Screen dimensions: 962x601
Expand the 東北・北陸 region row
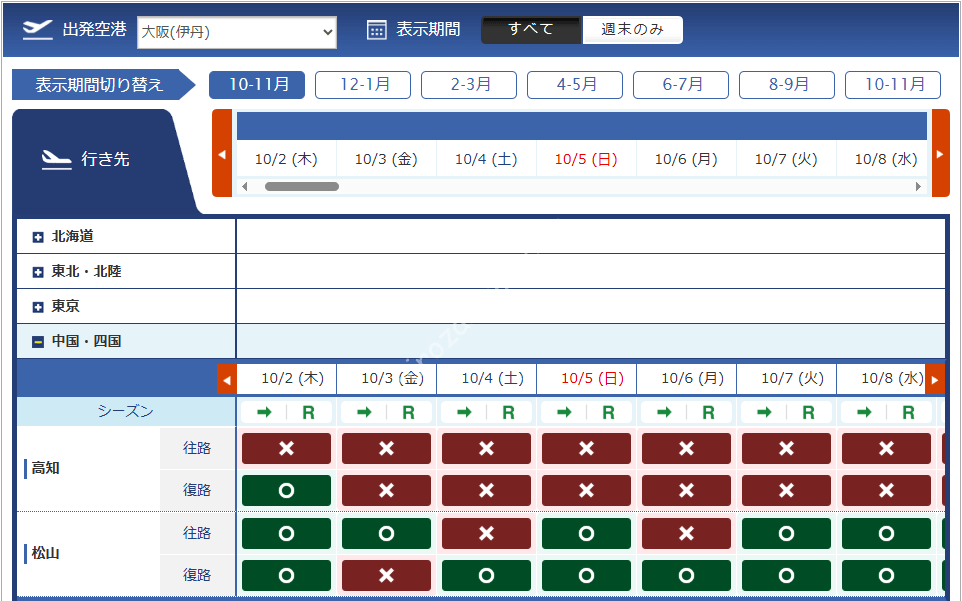click(x=38, y=272)
